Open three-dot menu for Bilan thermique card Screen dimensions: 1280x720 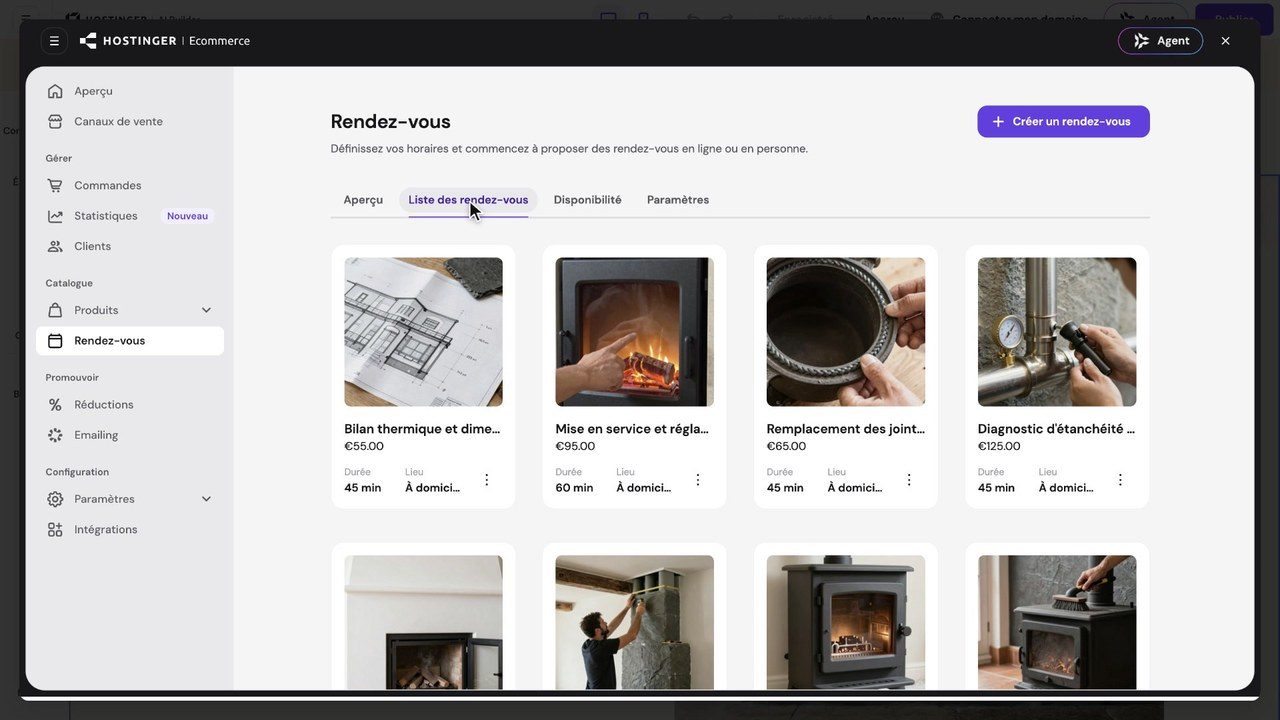coord(487,480)
